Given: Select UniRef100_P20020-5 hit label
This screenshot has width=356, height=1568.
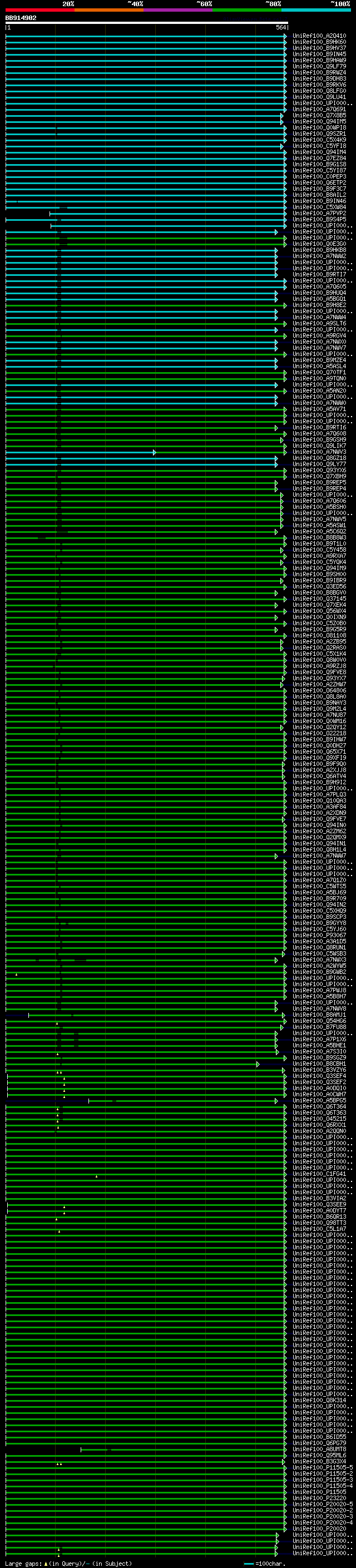Looking at the screenshot, I should (x=323, y=1505).
